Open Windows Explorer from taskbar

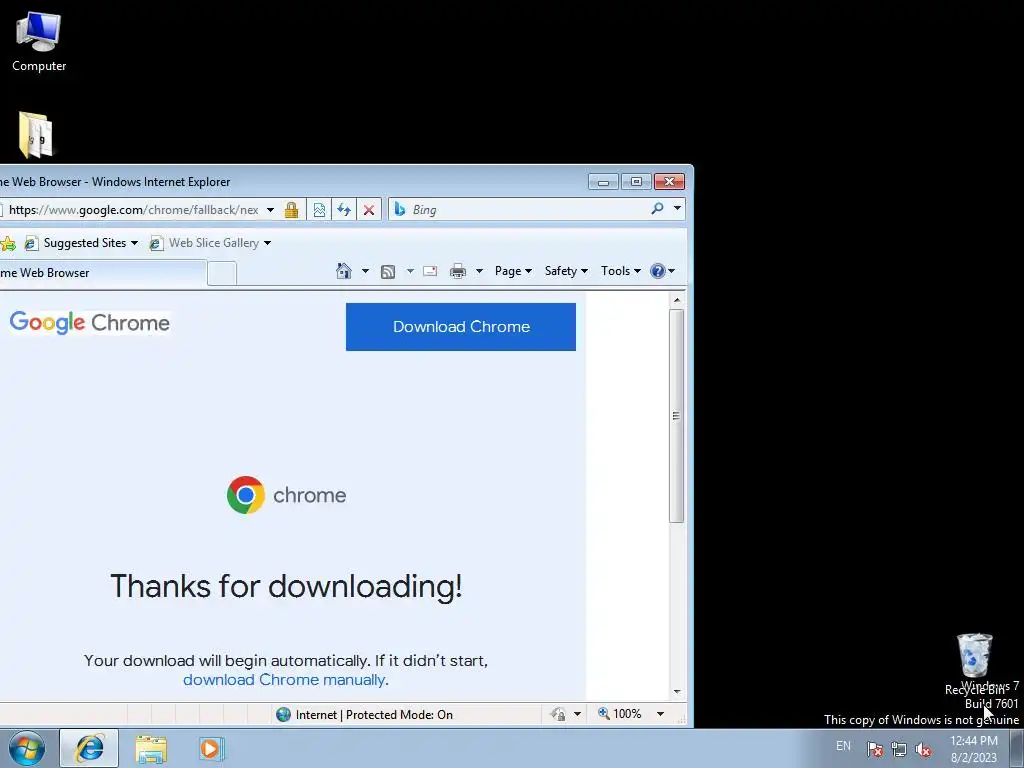pos(151,748)
